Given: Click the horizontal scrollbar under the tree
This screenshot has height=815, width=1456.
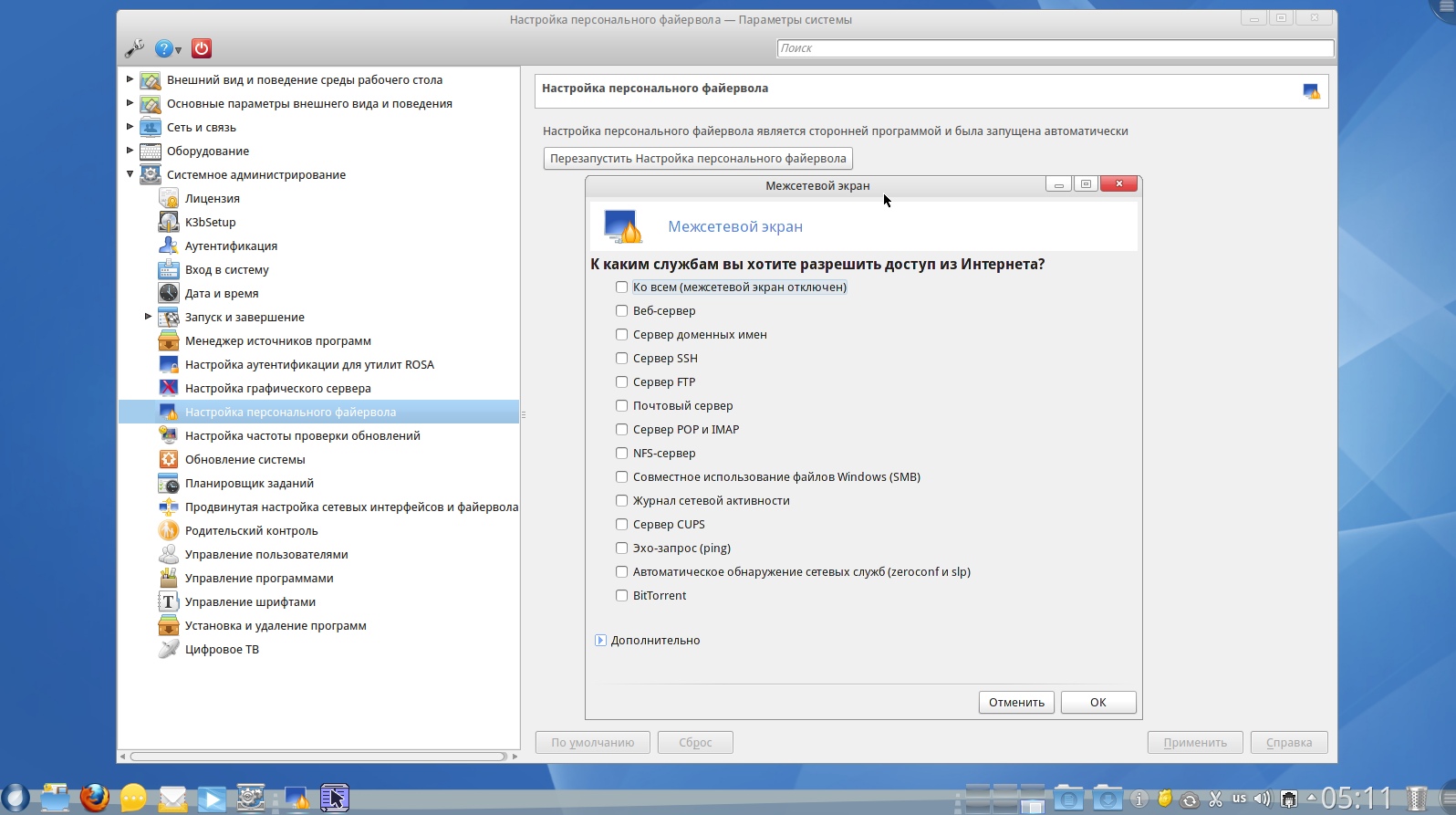Looking at the screenshot, I should click(318, 757).
